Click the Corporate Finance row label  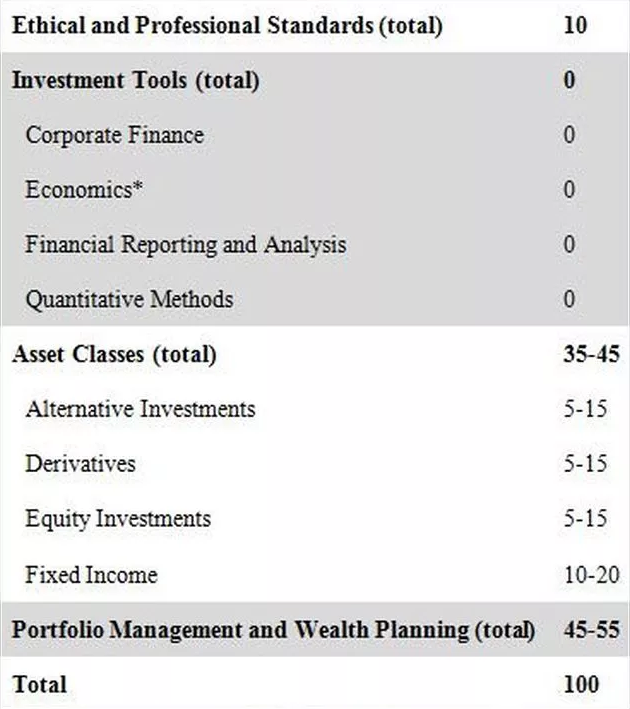114,135
